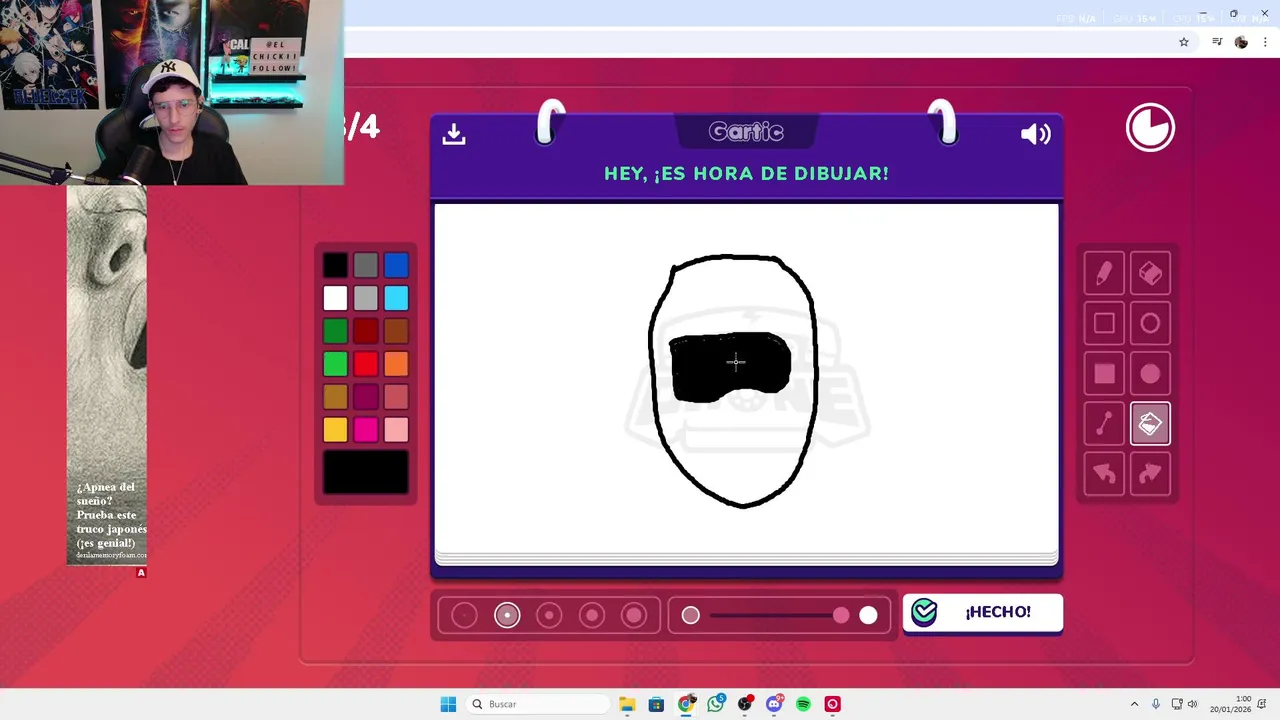Open Chrome from the taskbar
Viewport: 1280px width, 720px height.
click(x=686, y=704)
